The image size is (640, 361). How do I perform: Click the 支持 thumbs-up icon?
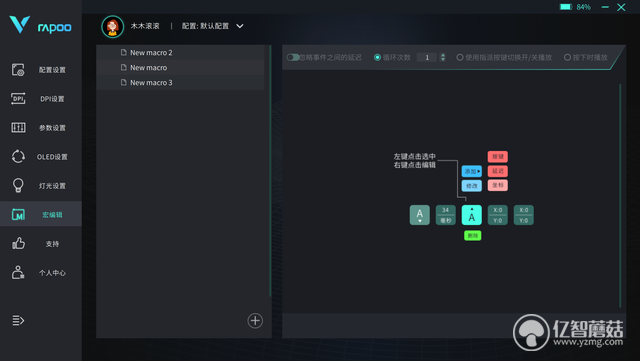point(18,243)
